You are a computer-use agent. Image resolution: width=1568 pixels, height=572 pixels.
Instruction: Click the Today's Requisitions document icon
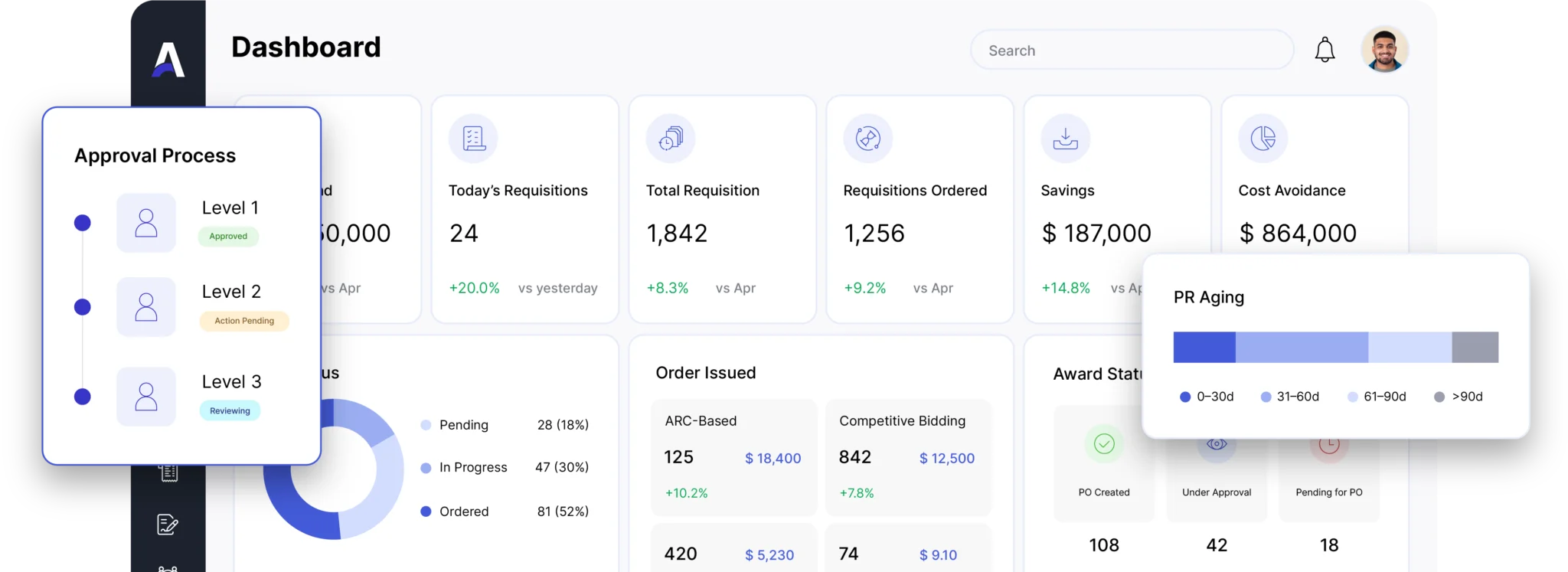473,139
